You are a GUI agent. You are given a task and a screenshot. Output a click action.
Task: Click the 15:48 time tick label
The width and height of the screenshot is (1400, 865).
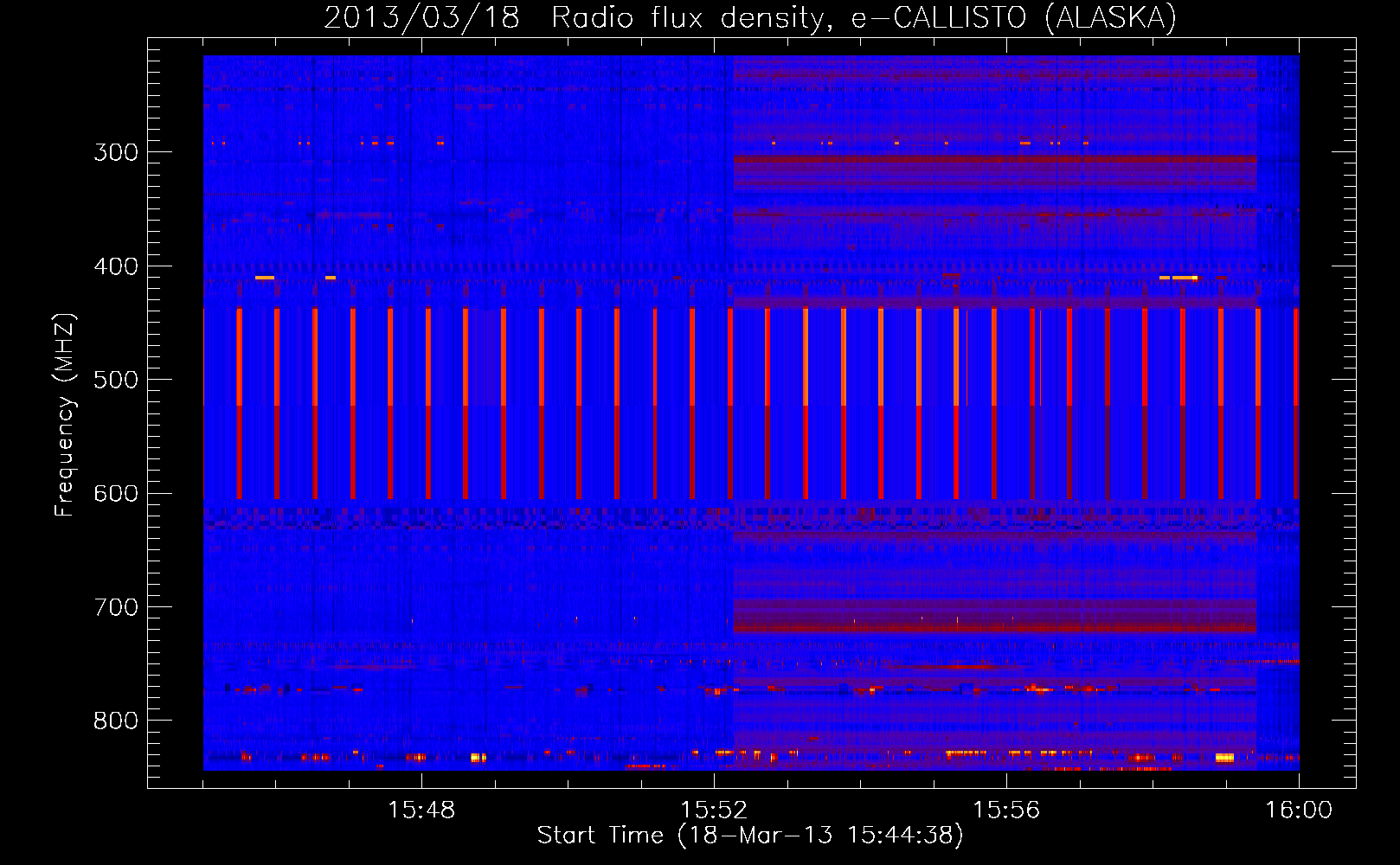pyautogui.click(x=421, y=810)
